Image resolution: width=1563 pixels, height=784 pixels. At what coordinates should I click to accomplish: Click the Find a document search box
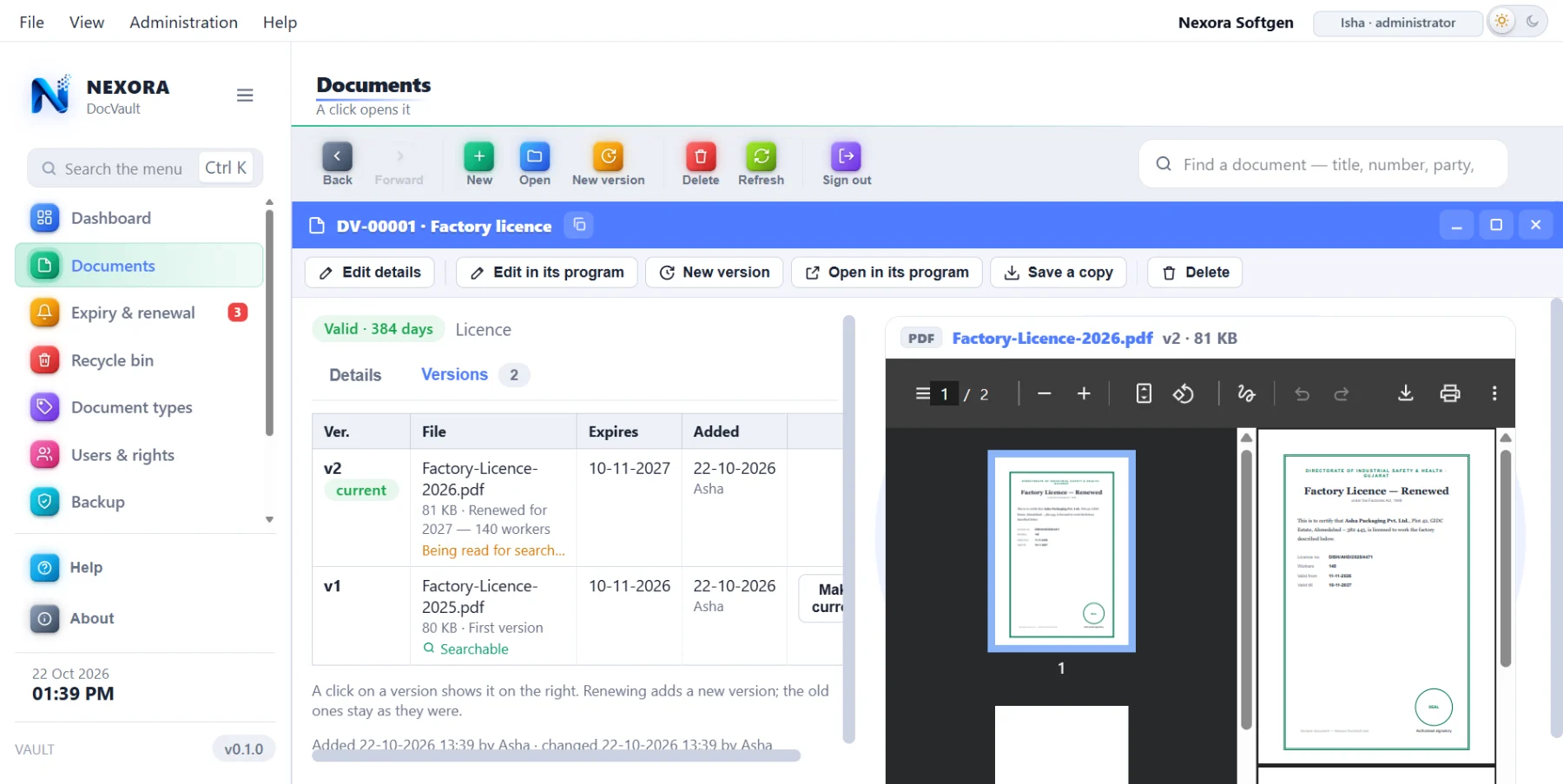[x=1323, y=164]
